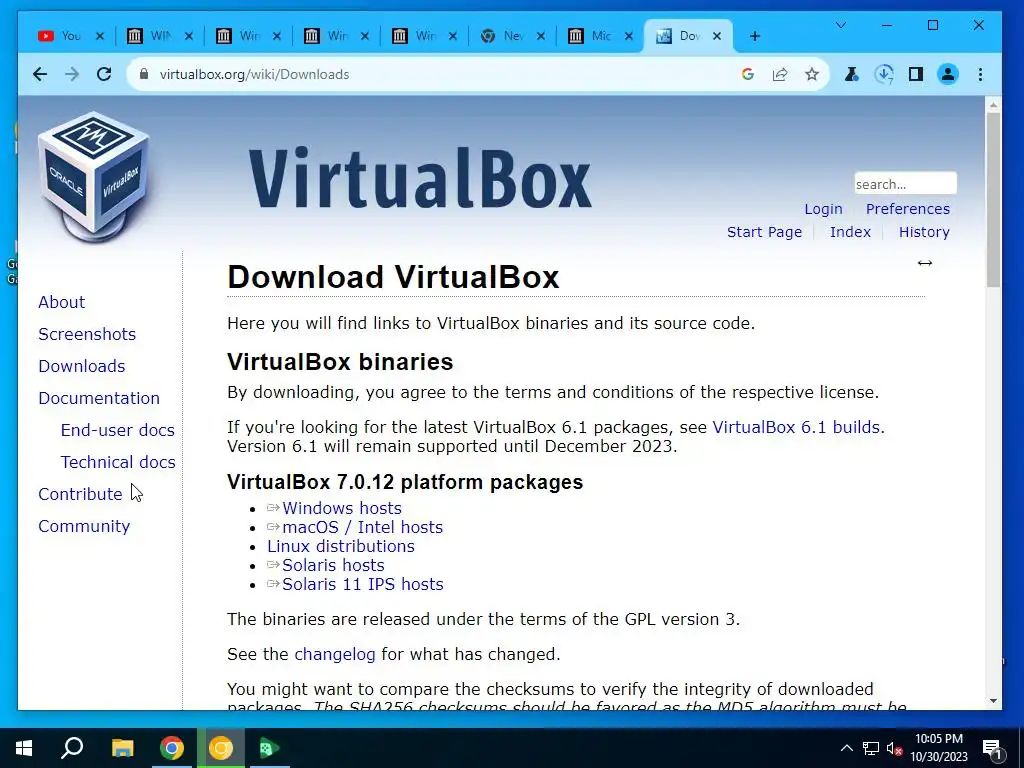
Task: Open the notification center icon
Action: [993, 750]
